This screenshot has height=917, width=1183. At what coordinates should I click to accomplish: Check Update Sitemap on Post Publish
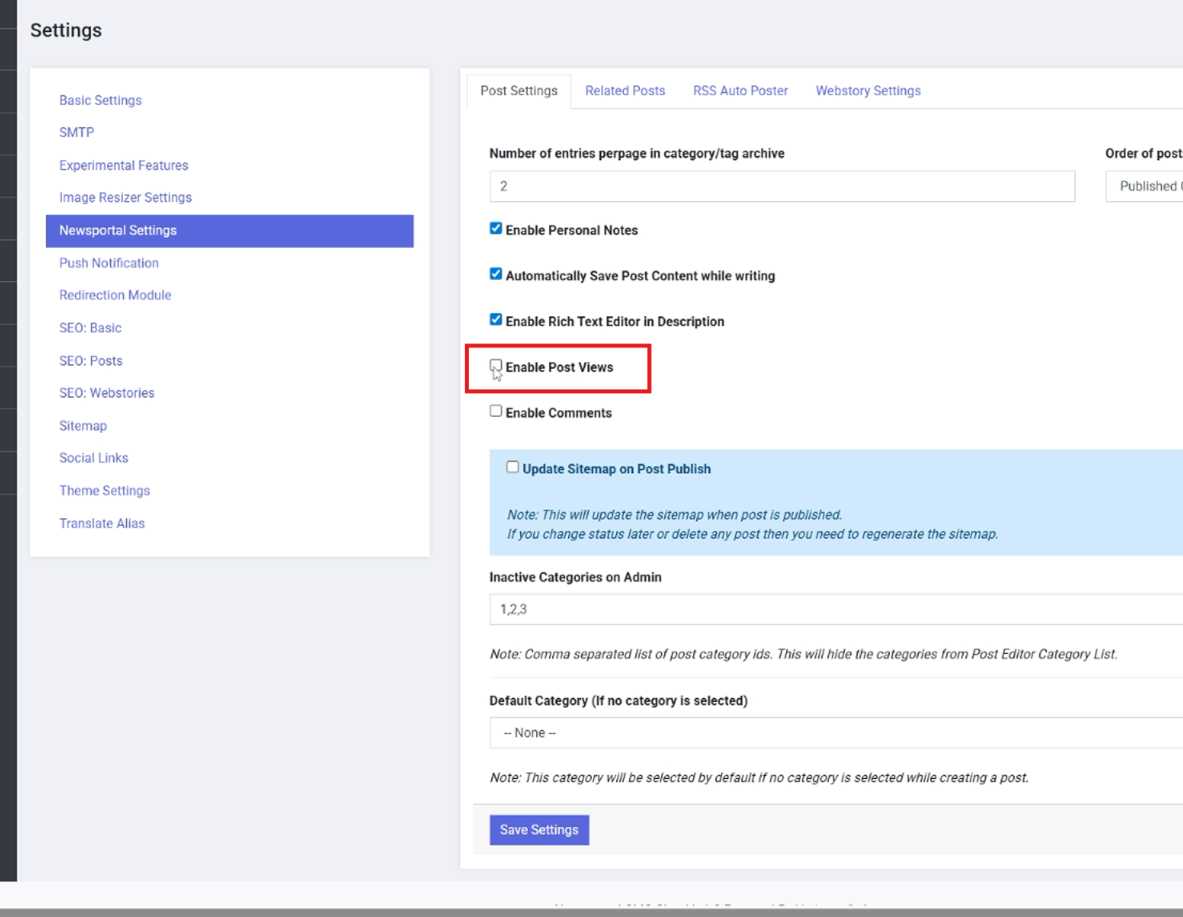[513, 467]
